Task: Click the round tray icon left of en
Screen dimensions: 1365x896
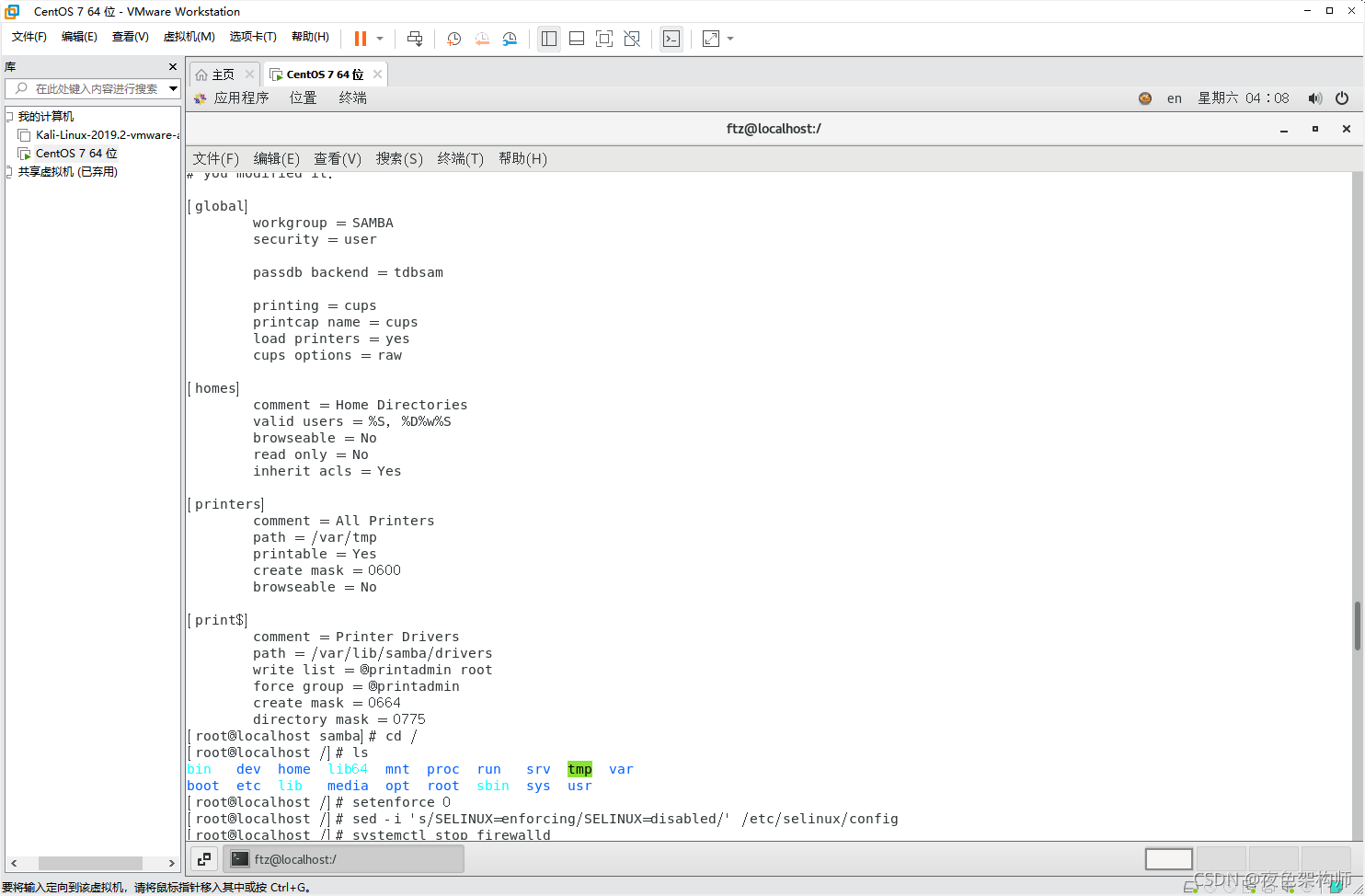Action: tap(1145, 98)
